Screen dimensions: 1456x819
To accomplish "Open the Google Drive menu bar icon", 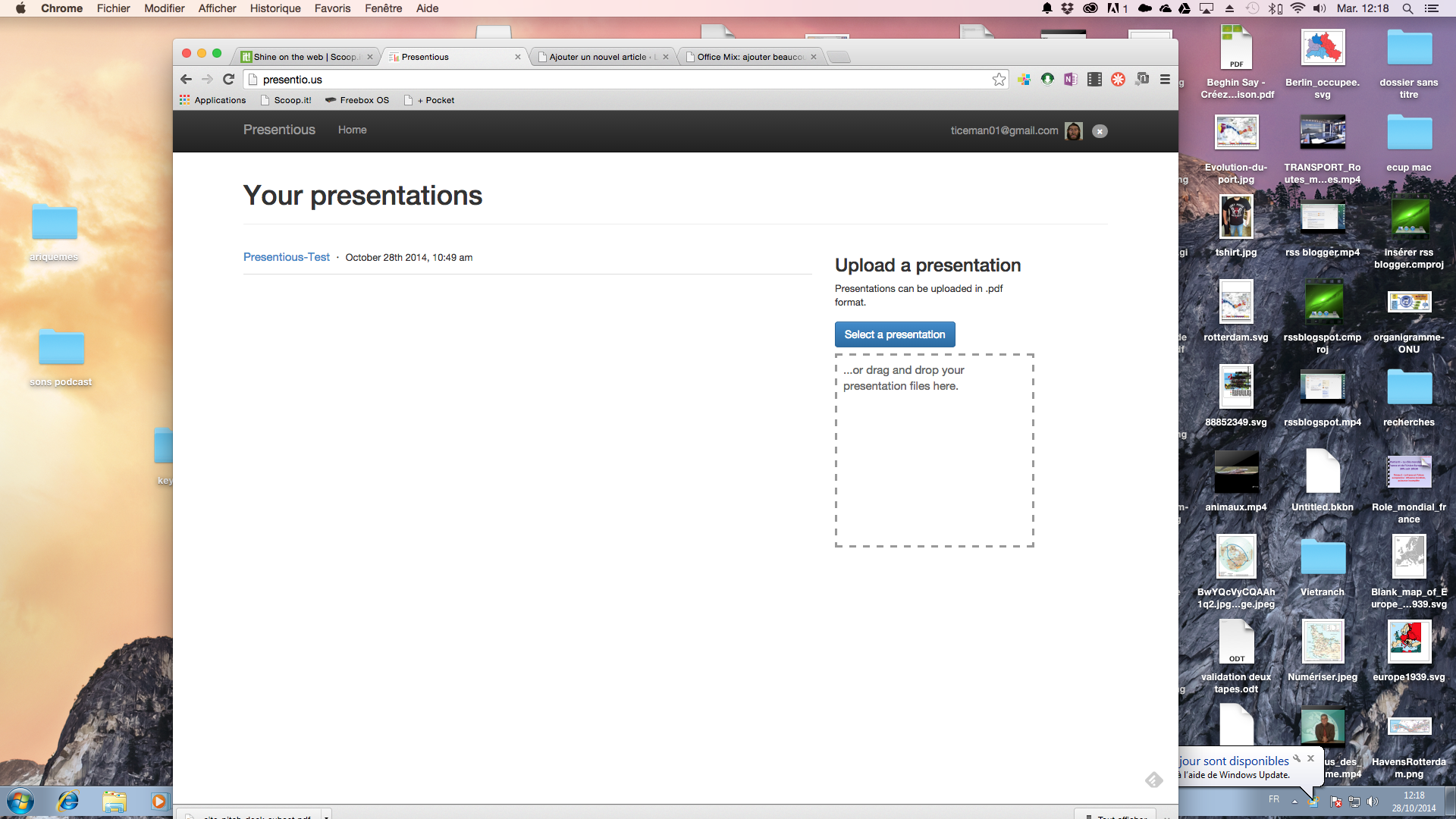I will pyautogui.click(x=1185, y=8).
